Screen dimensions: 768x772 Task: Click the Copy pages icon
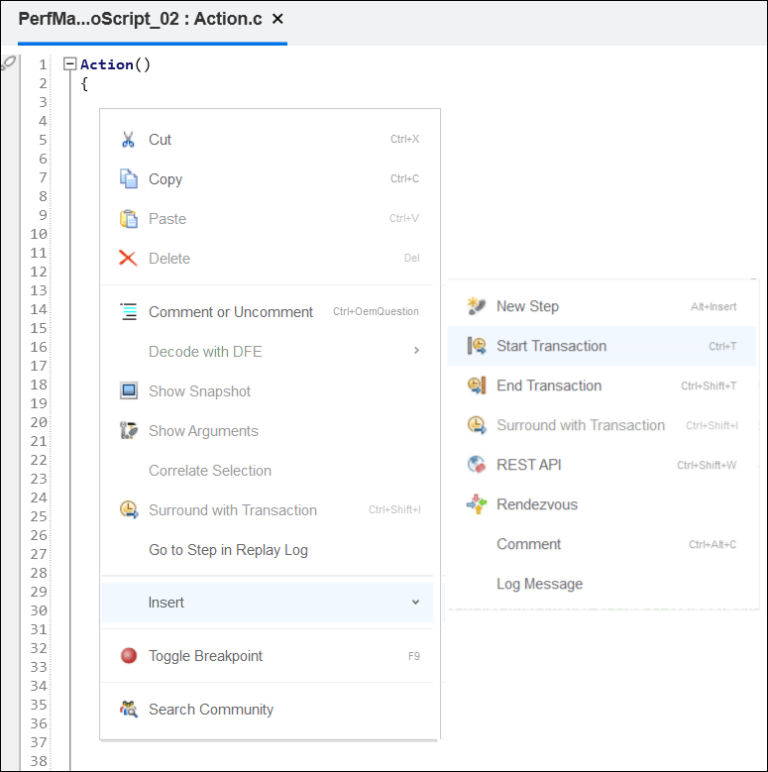point(128,179)
